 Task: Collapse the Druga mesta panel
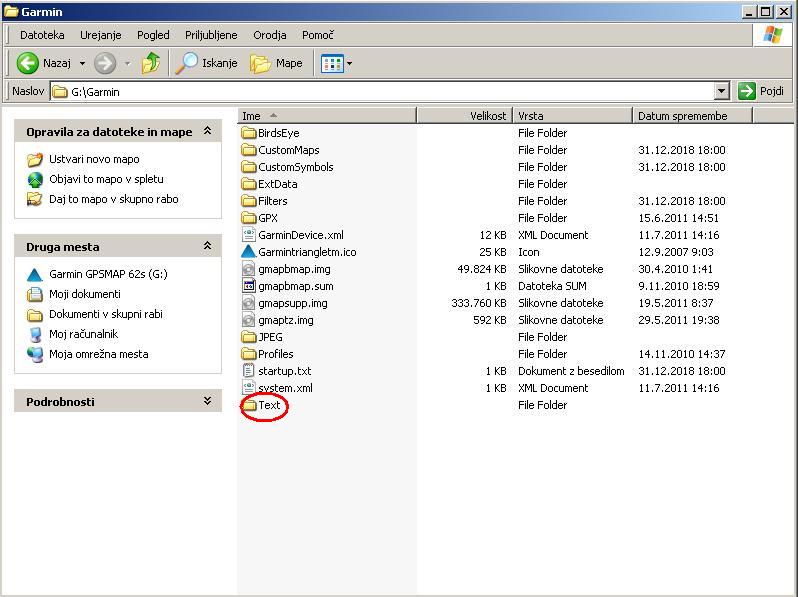208,246
